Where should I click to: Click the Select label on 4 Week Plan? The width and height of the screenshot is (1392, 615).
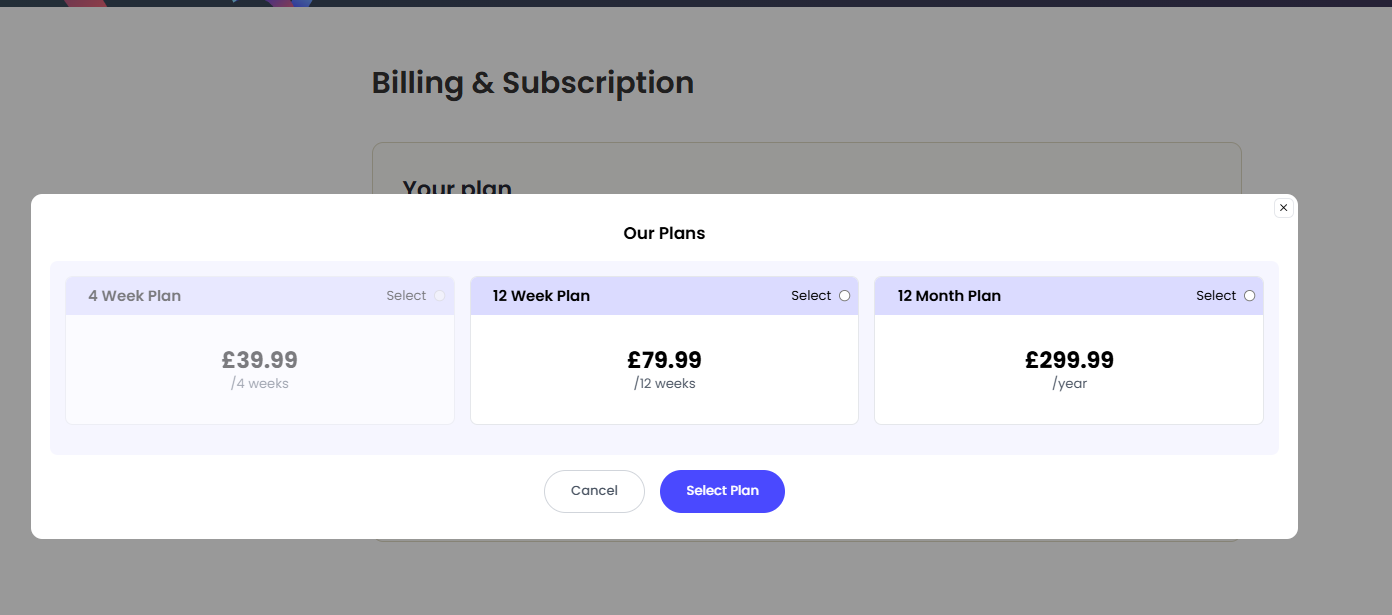[x=406, y=296]
